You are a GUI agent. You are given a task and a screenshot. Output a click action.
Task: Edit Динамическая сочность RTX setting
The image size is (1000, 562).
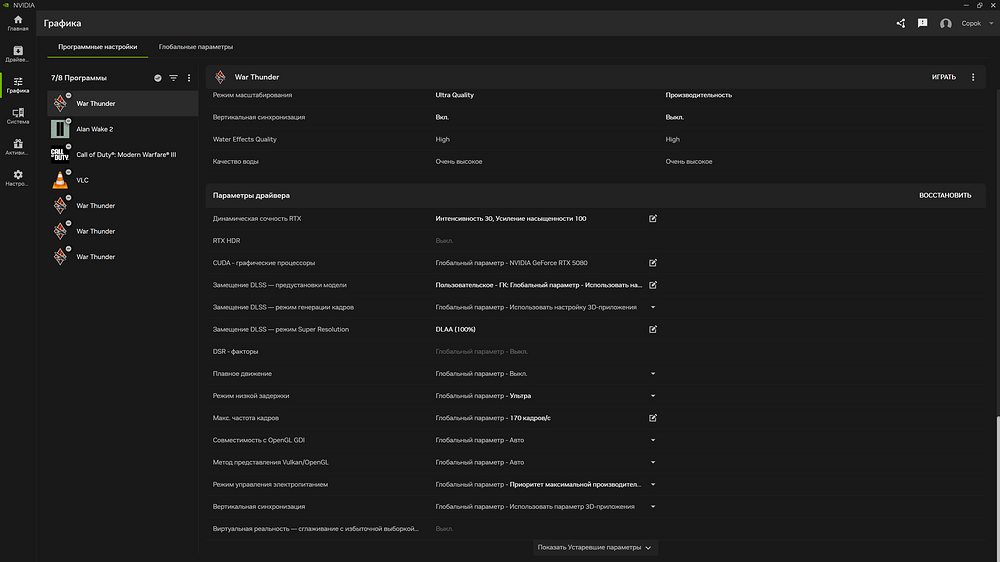tap(652, 219)
